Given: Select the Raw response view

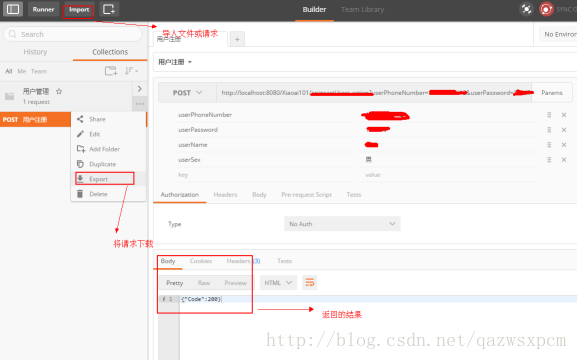Looking at the screenshot, I should (203, 283).
